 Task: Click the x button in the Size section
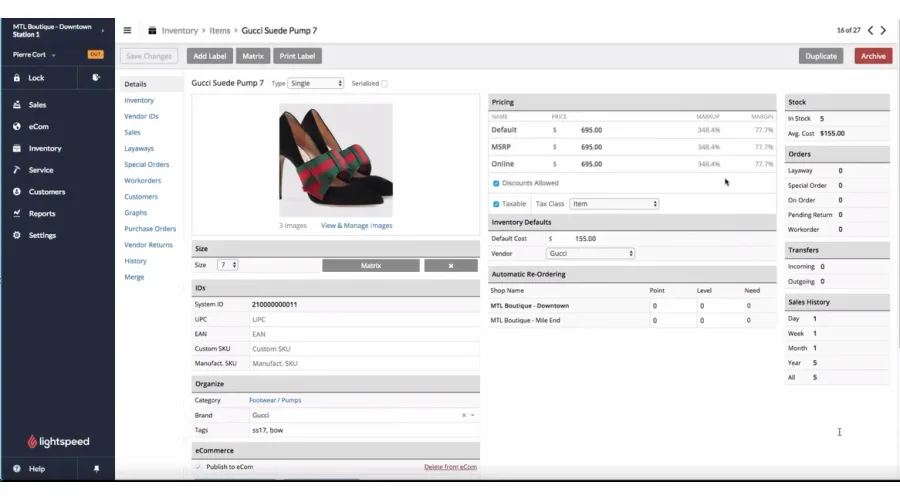point(451,265)
